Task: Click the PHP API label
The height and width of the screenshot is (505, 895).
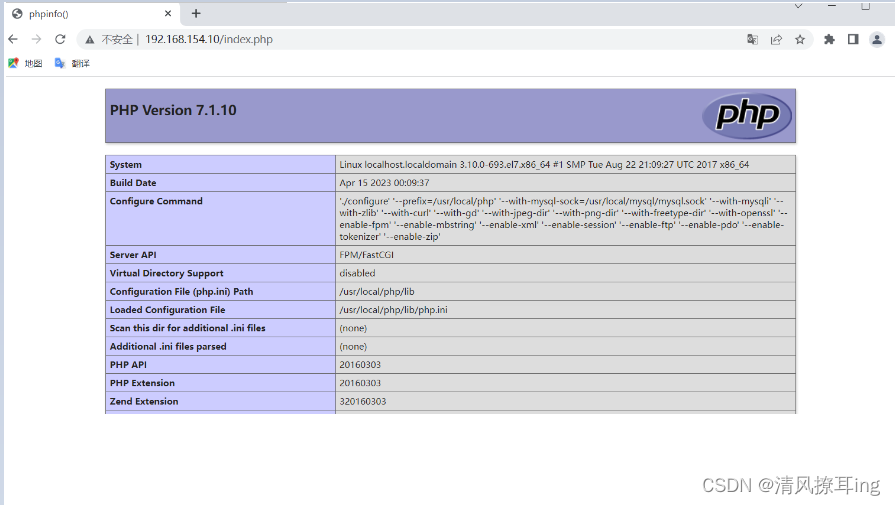Action: point(128,365)
